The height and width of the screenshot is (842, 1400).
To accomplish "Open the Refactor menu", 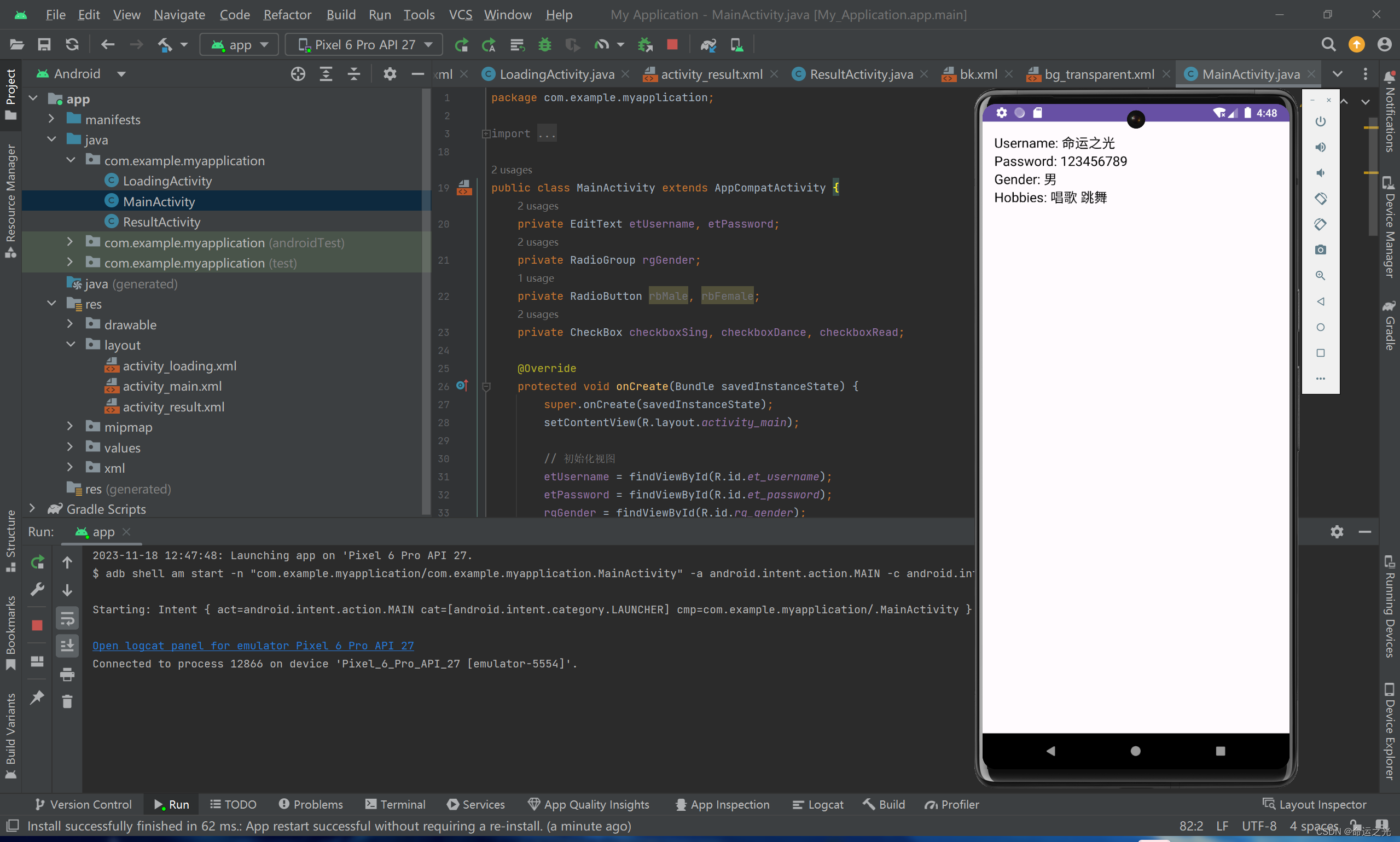I will [x=287, y=14].
